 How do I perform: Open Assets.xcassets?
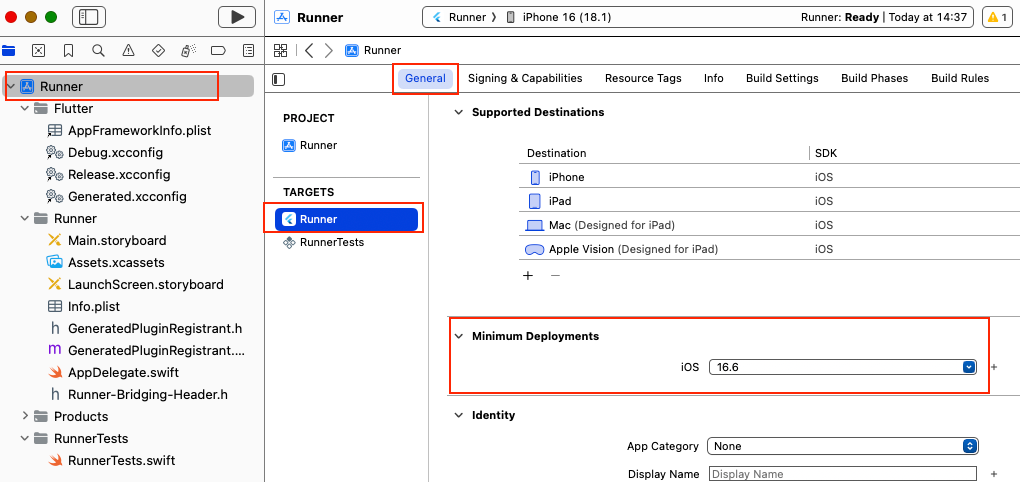(x=106, y=263)
